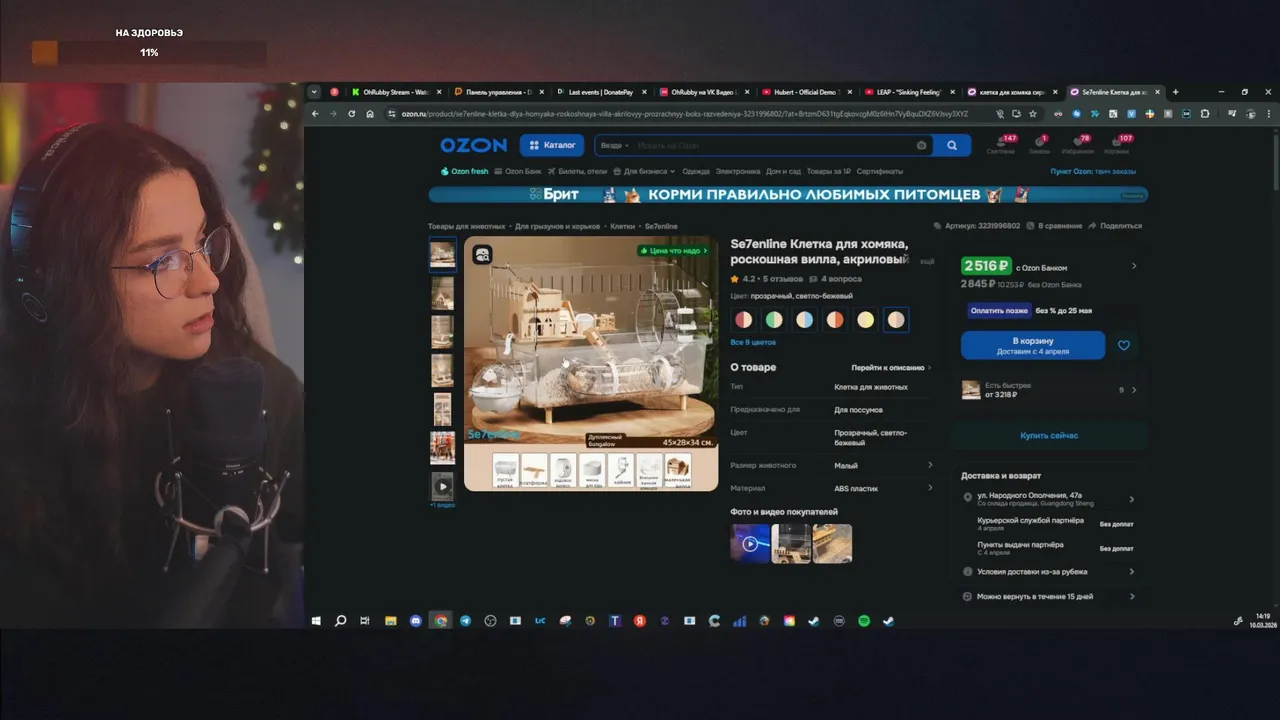This screenshot has height=720, width=1280.
Task: Expand the 2516 ₽ Ozon Банк price chevron
Action: pos(1134,266)
